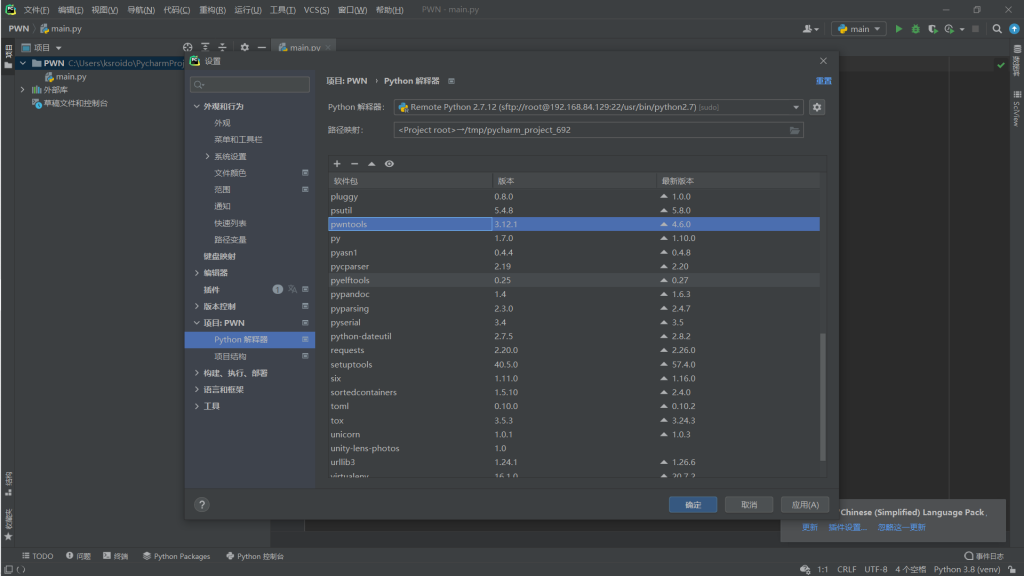Cancel the settings dialog
Image resolution: width=1024 pixels, height=576 pixels.
749,505
